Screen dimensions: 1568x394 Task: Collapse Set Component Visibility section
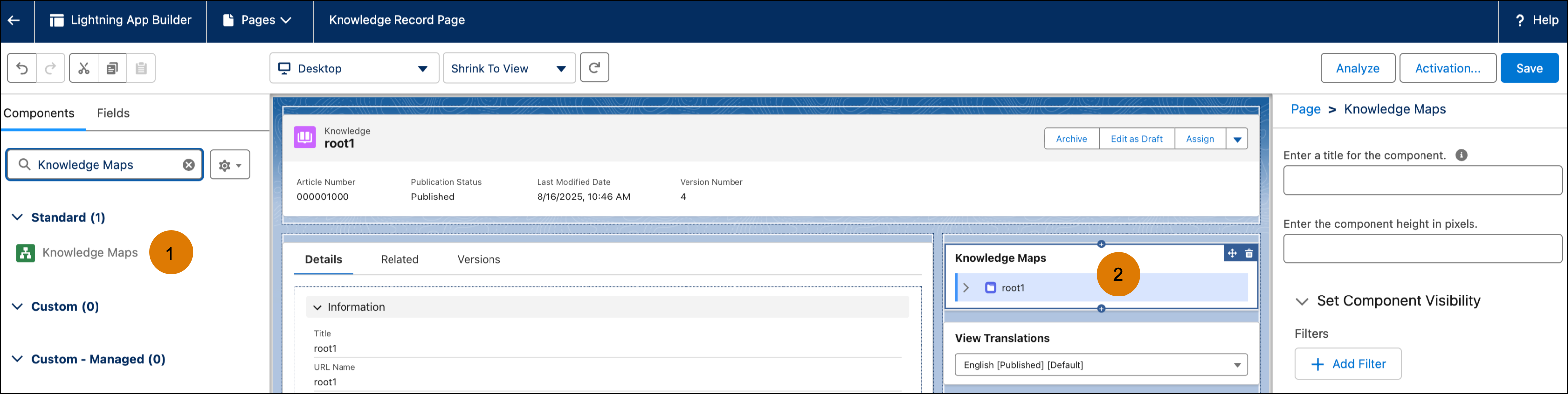[1302, 301]
